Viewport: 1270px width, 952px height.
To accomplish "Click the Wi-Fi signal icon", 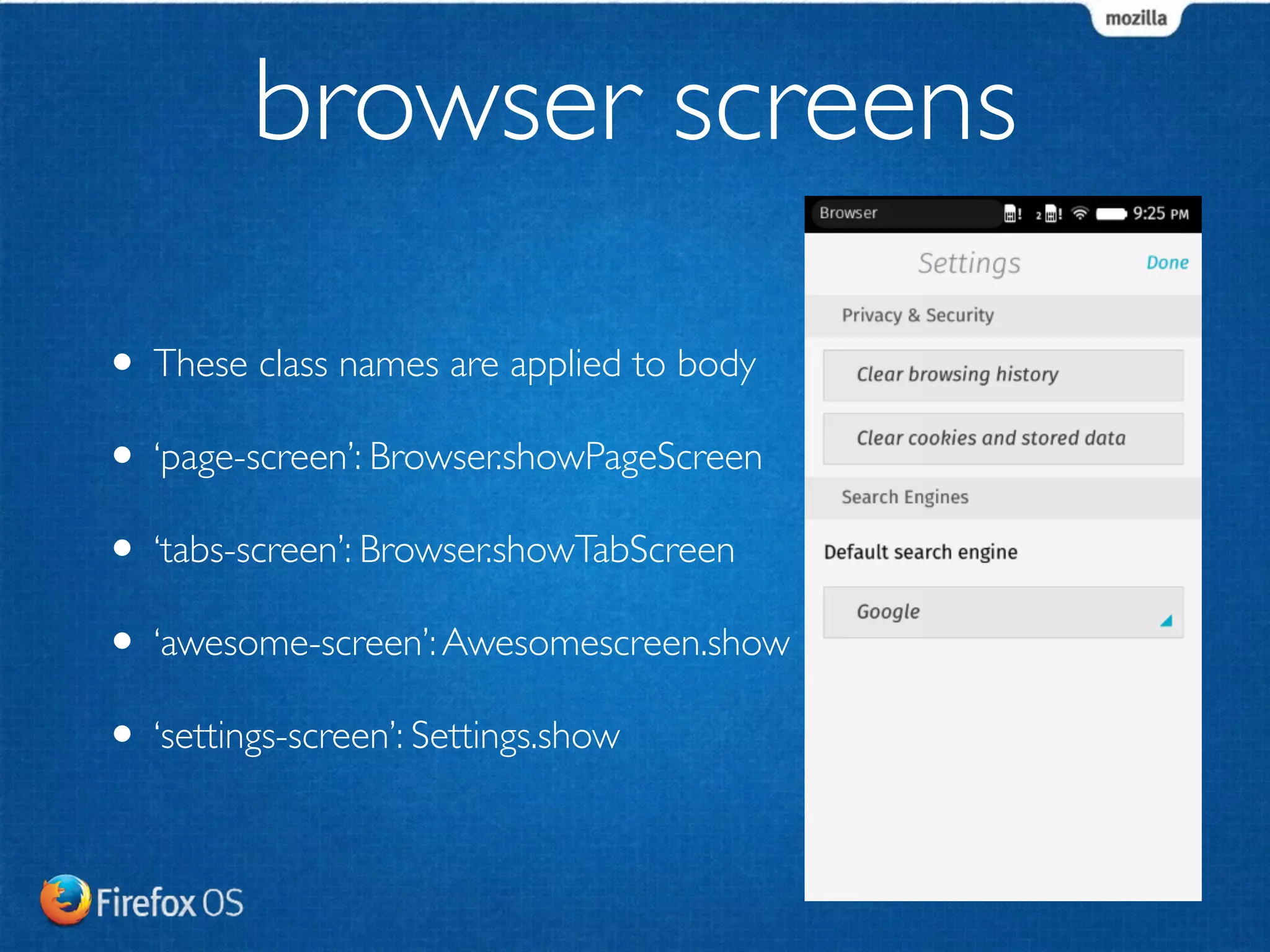I will (1080, 213).
